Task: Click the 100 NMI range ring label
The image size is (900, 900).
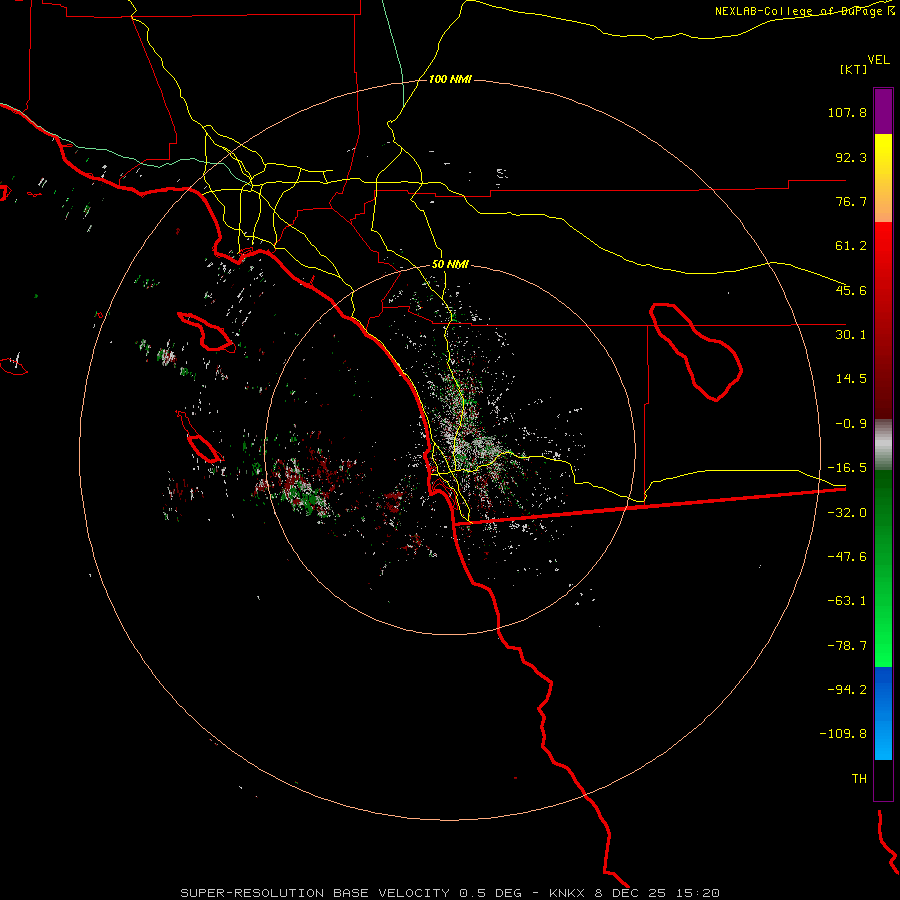Action: point(450,79)
